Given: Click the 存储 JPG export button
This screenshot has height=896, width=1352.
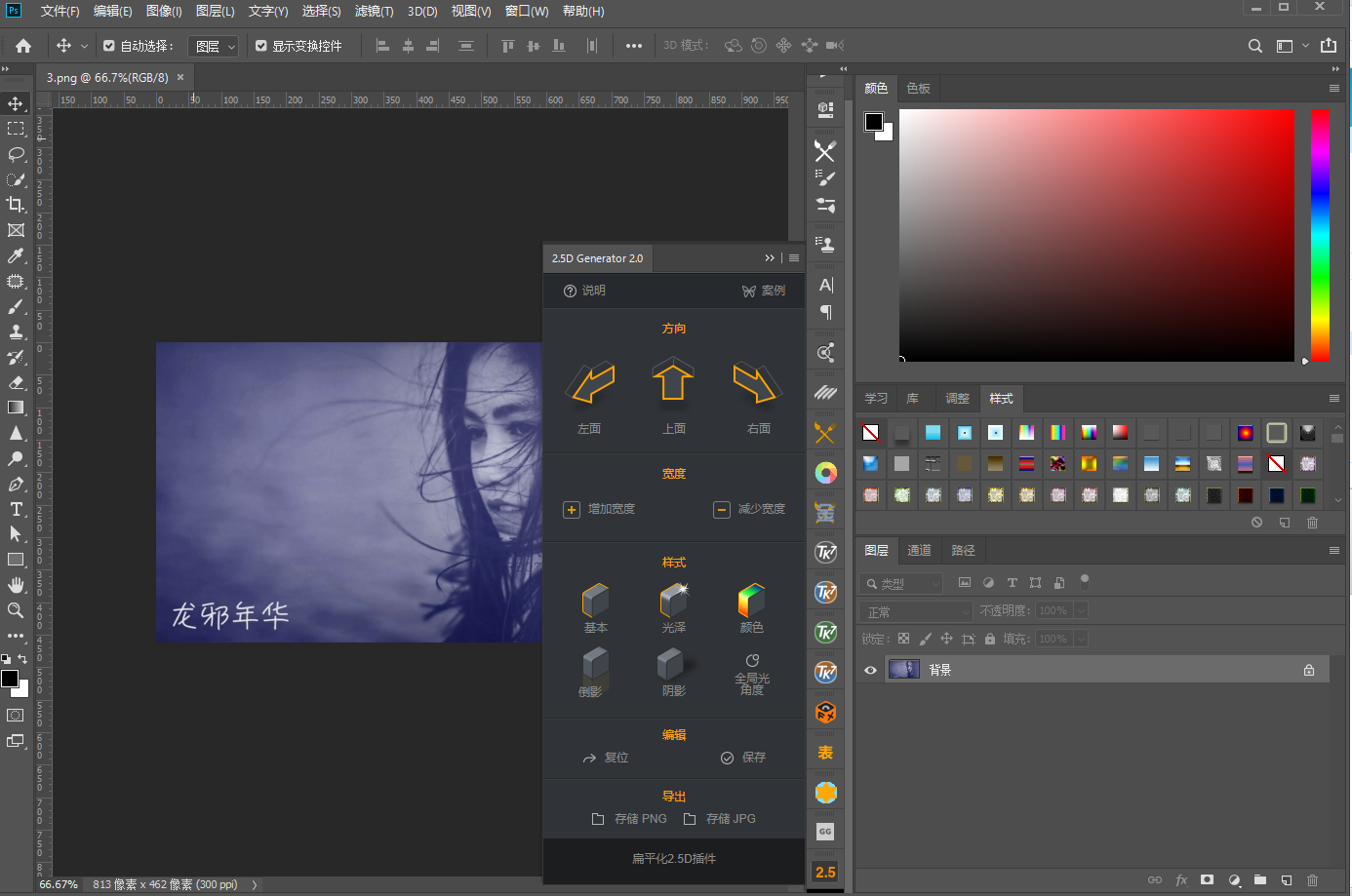Looking at the screenshot, I should point(720,819).
